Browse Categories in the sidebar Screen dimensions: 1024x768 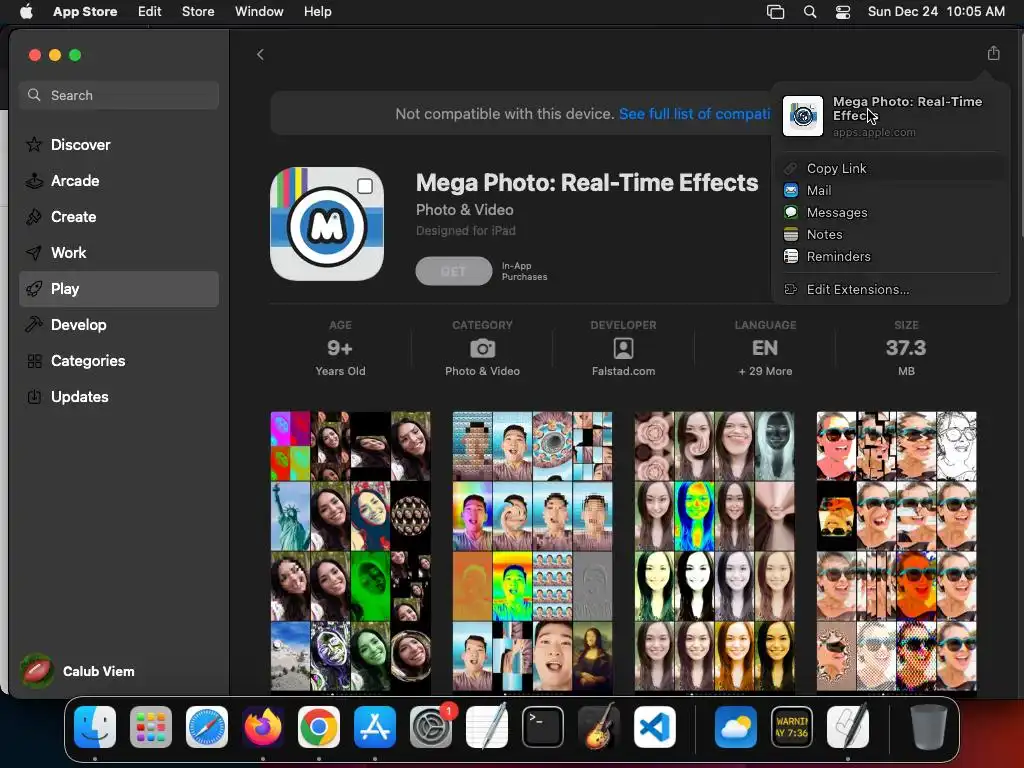(x=119, y=360)
